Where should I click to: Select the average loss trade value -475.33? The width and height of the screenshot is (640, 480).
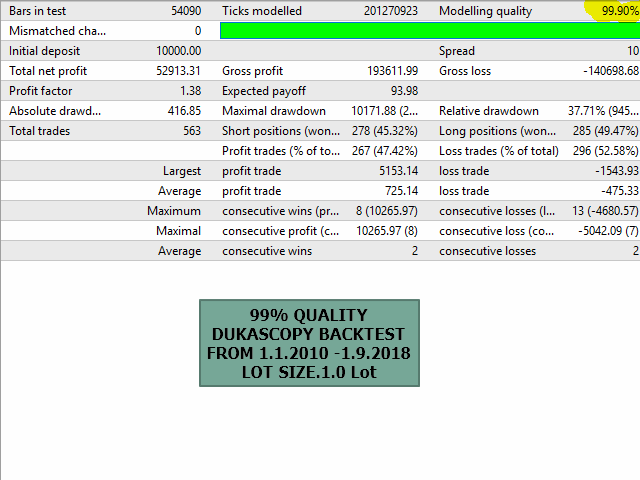620,191
